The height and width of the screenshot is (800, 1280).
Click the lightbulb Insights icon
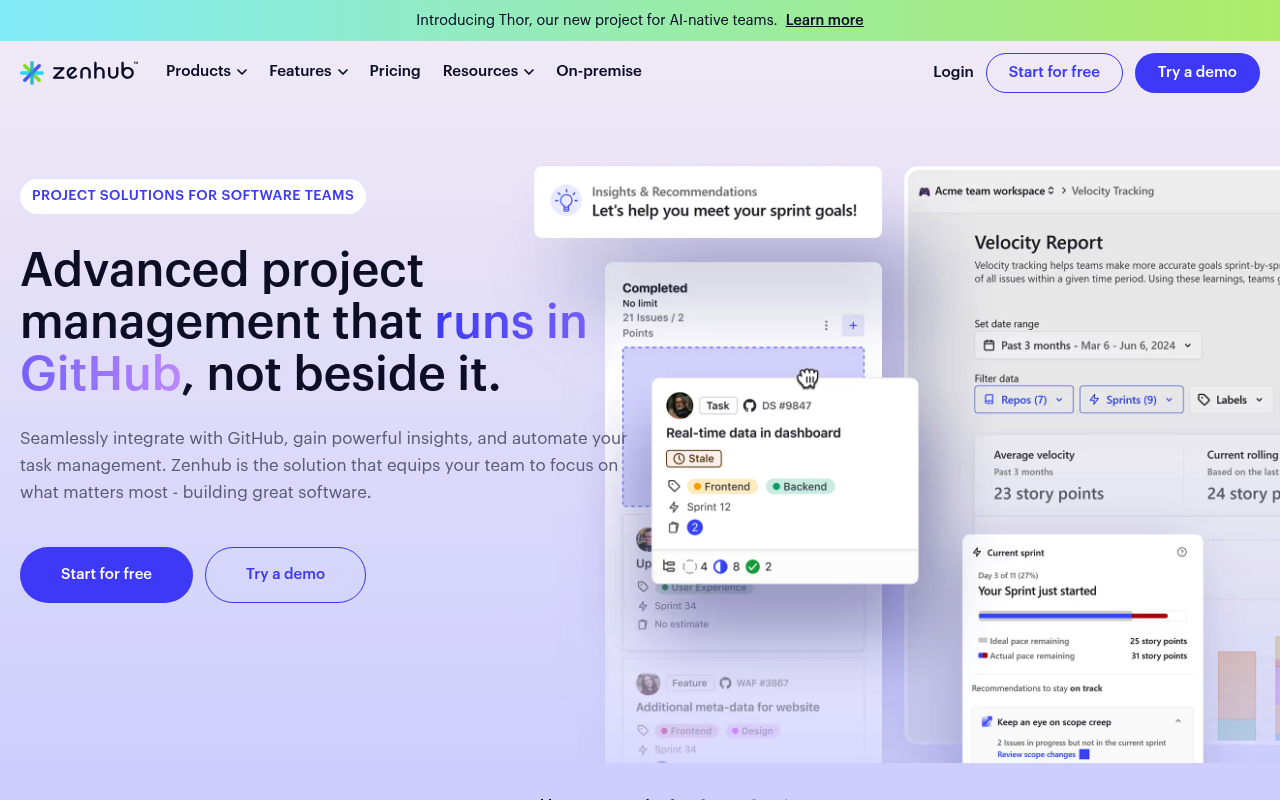point(566,201)
